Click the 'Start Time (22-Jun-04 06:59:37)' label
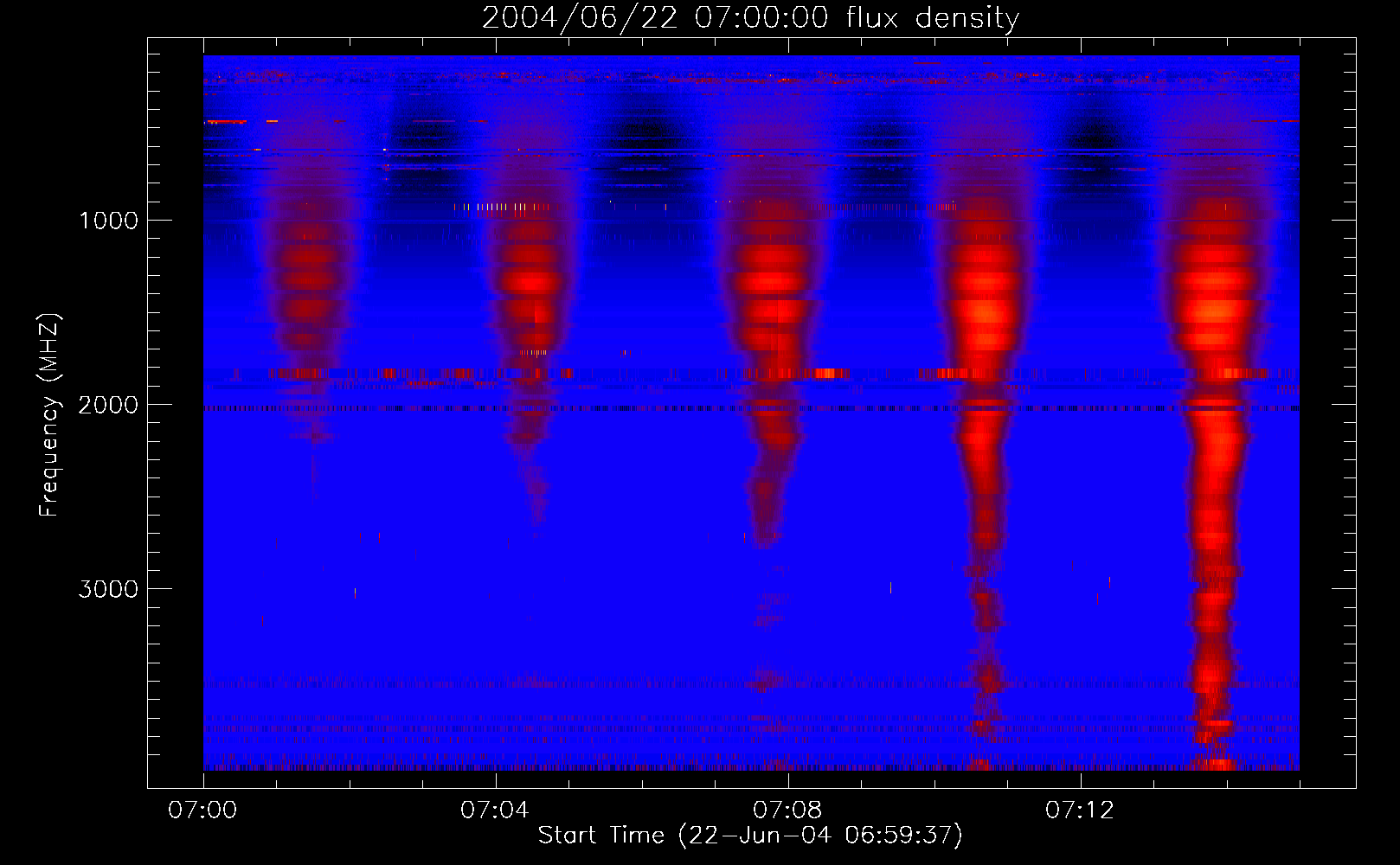Screen dimensions: 1400x865 click(750, 836)
